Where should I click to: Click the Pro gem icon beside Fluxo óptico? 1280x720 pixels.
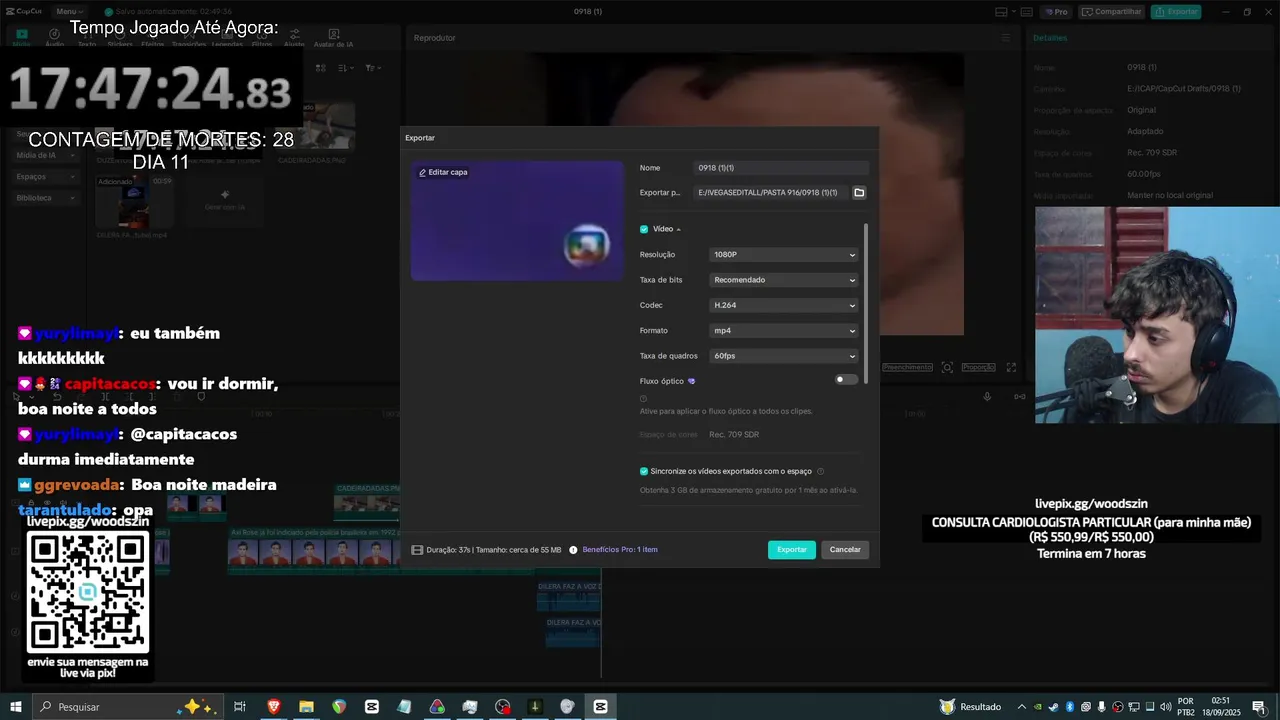692,381
